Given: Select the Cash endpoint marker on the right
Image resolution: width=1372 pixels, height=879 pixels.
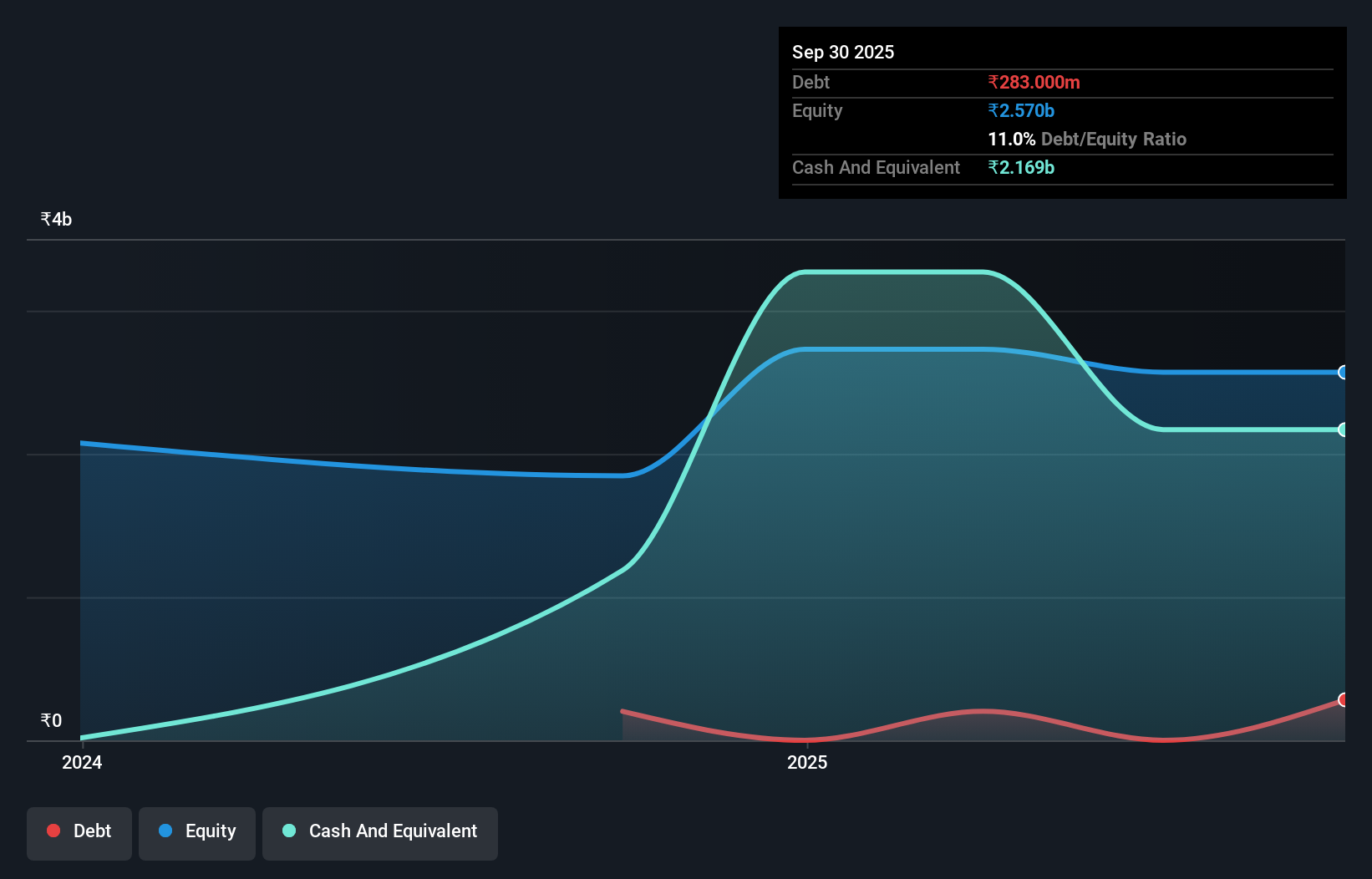Looking at the screenshot, I should [1344, 429].
